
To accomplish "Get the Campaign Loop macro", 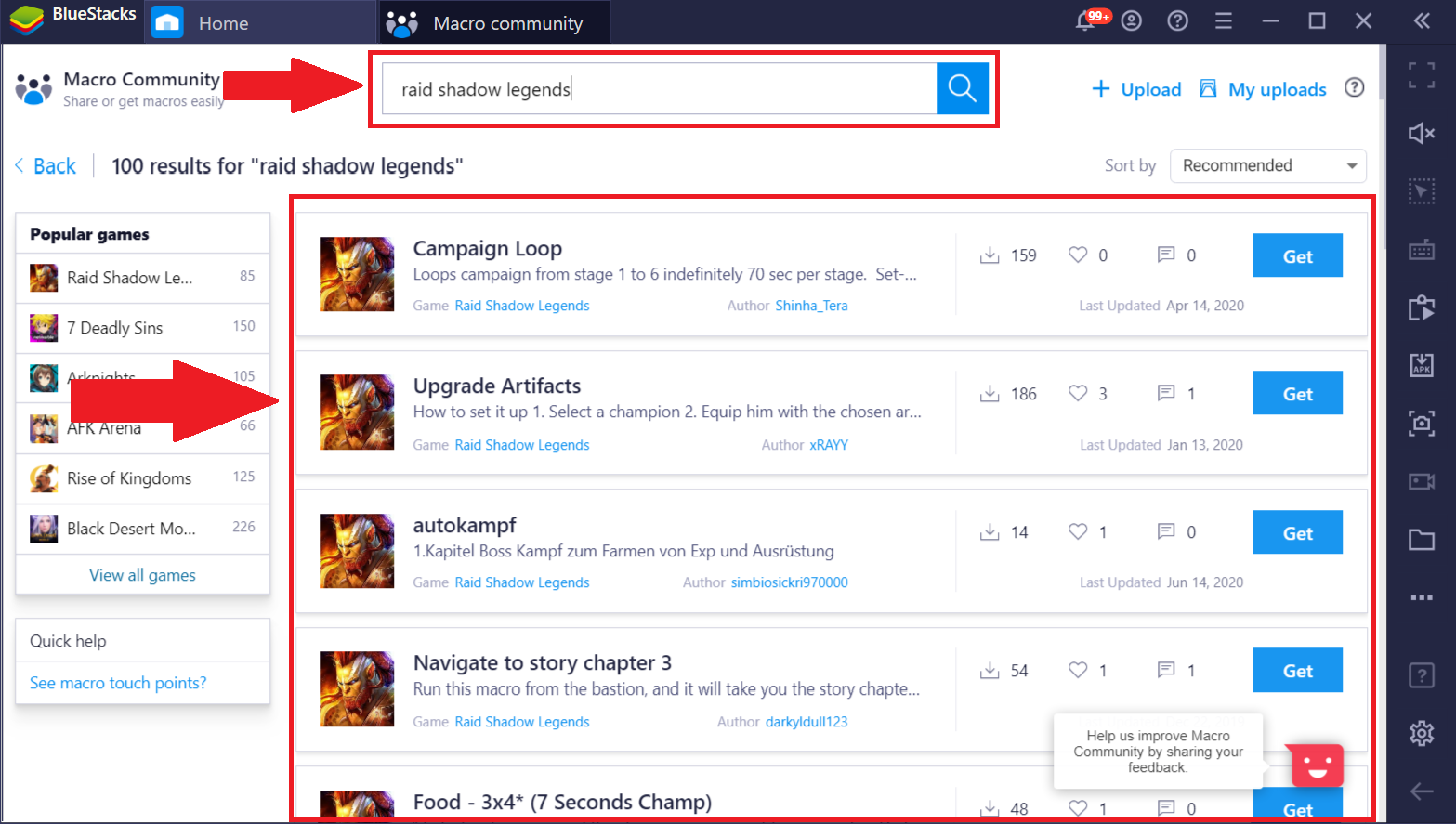I will click(x=1297, y=255).
